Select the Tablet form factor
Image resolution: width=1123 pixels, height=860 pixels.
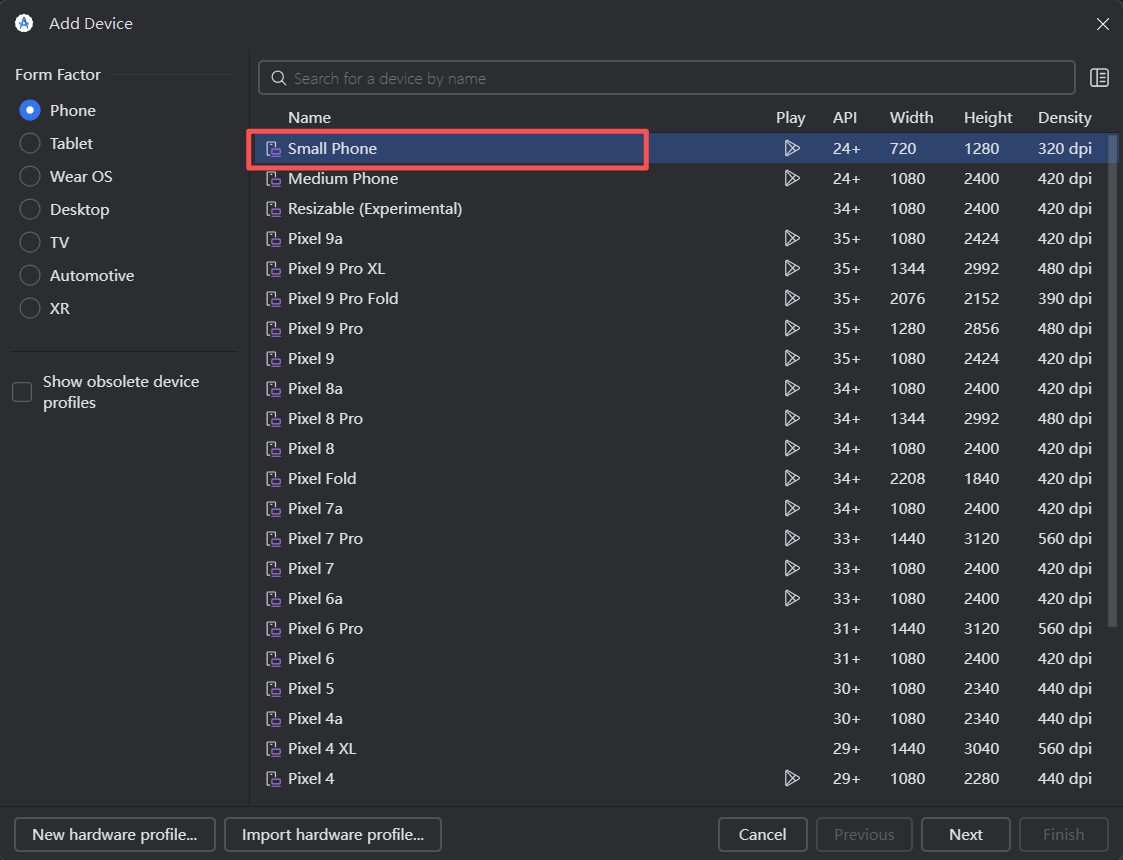click(30, 143)
